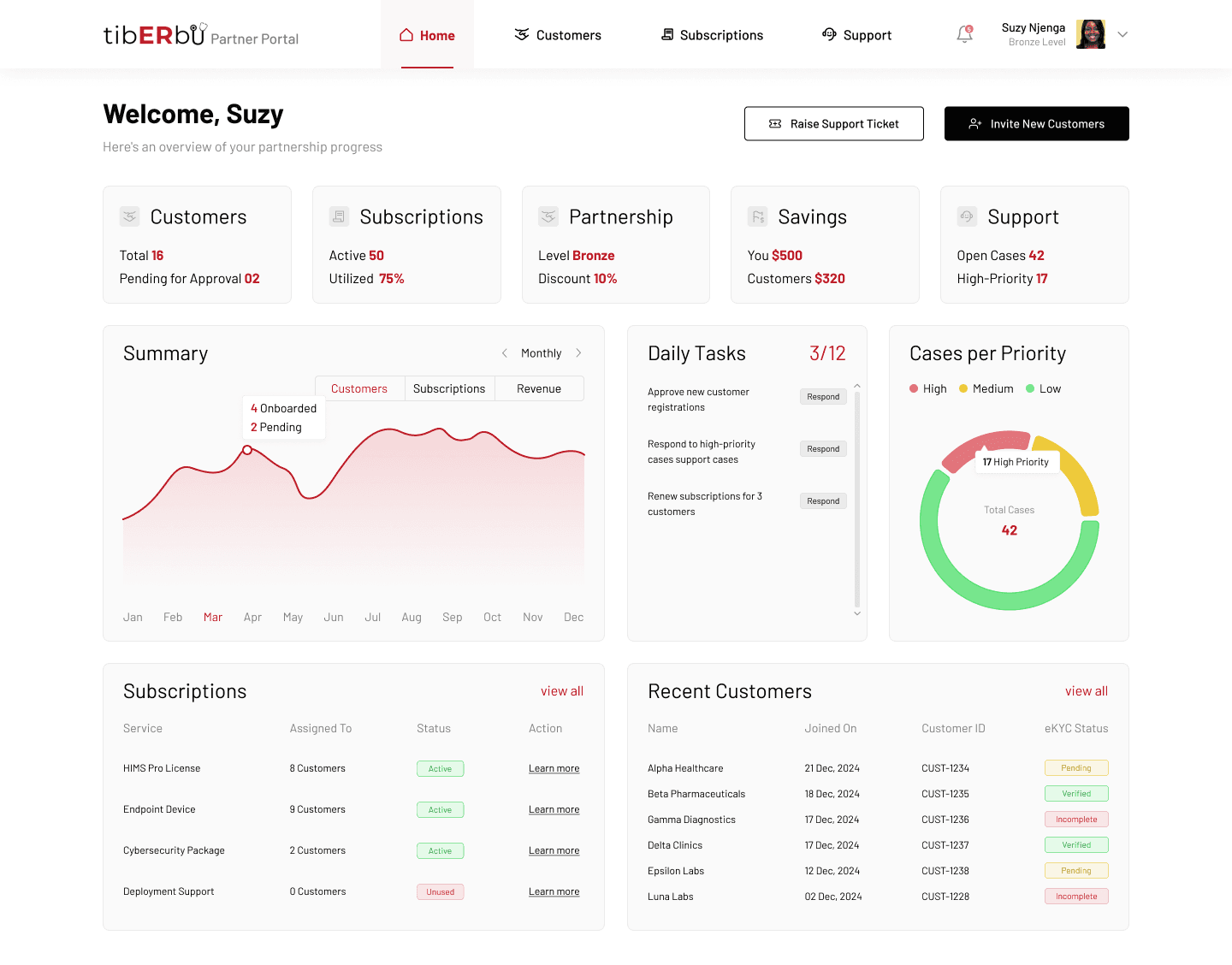1232x965 pixels.
Task: Click the Raise Support Ticket button
Action: pyautogui.click(x=833, y=124)
